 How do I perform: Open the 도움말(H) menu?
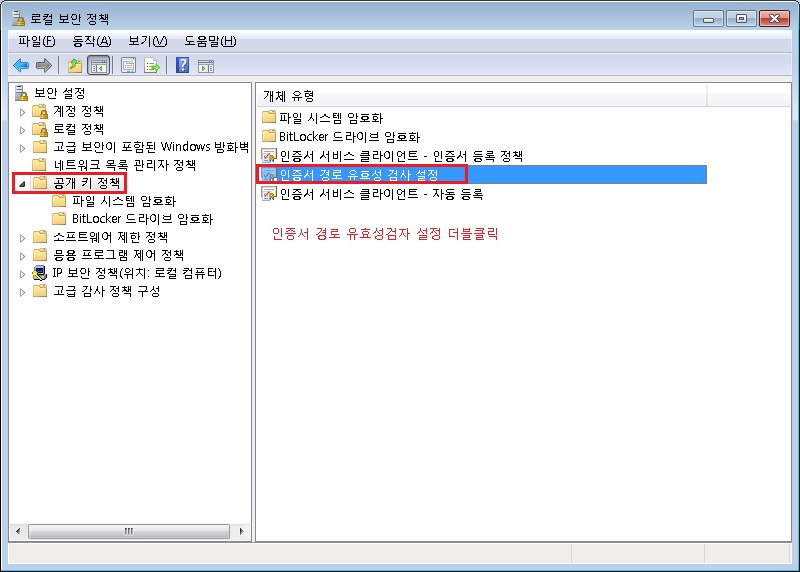click(210, 41)
